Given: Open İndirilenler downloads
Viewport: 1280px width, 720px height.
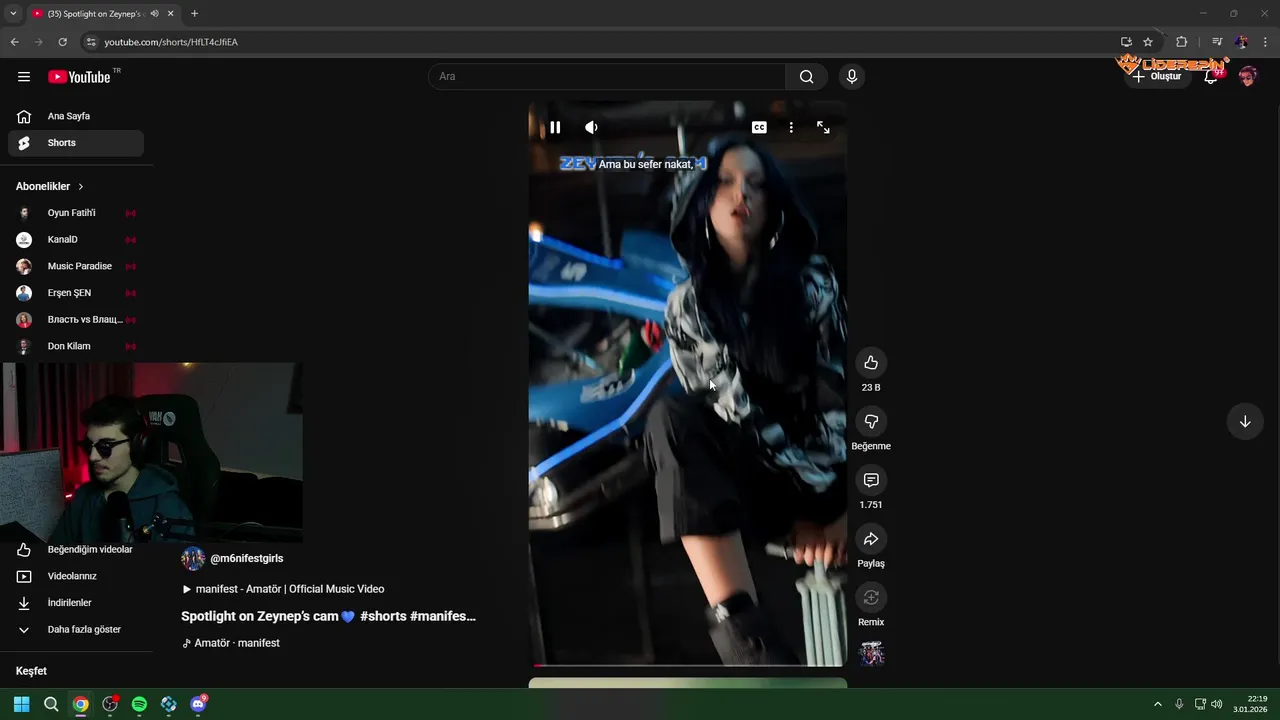Looking at the screenshot, I should pyautogui.click(x=76, y=603).
